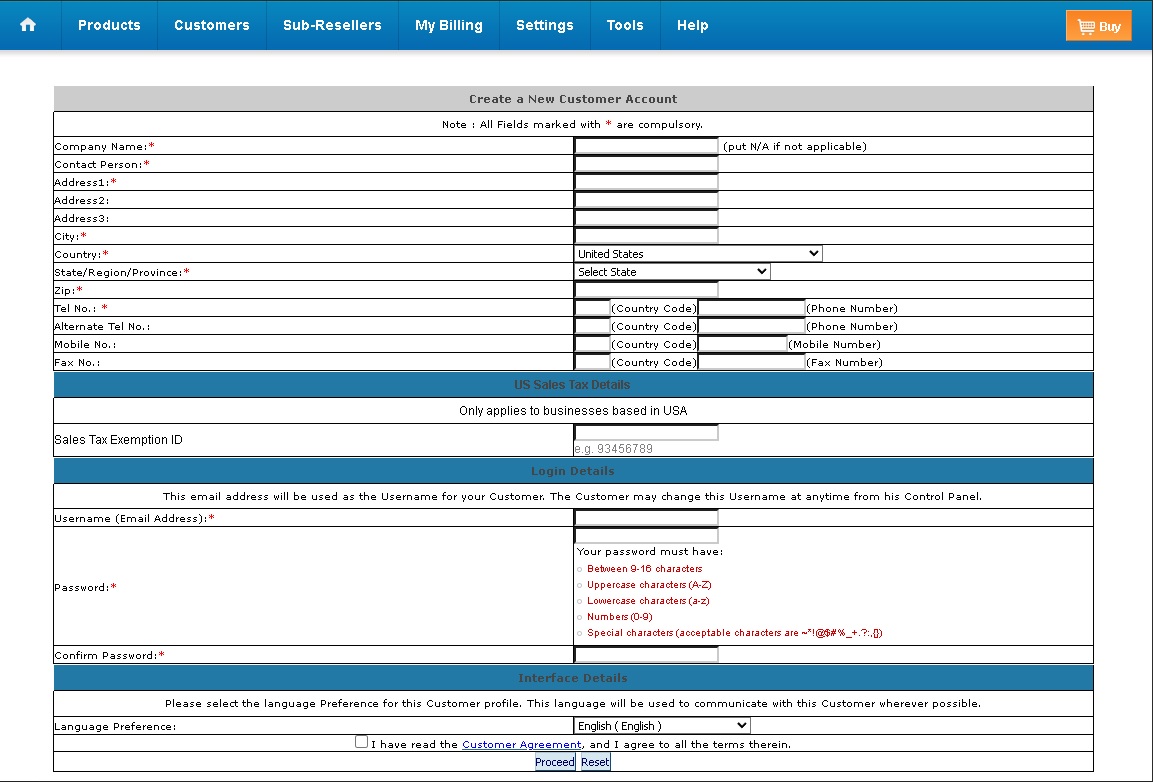Click the 'e.g. 93456789' example text
Screen dimensions: 1153x783
tap(614, 448)
